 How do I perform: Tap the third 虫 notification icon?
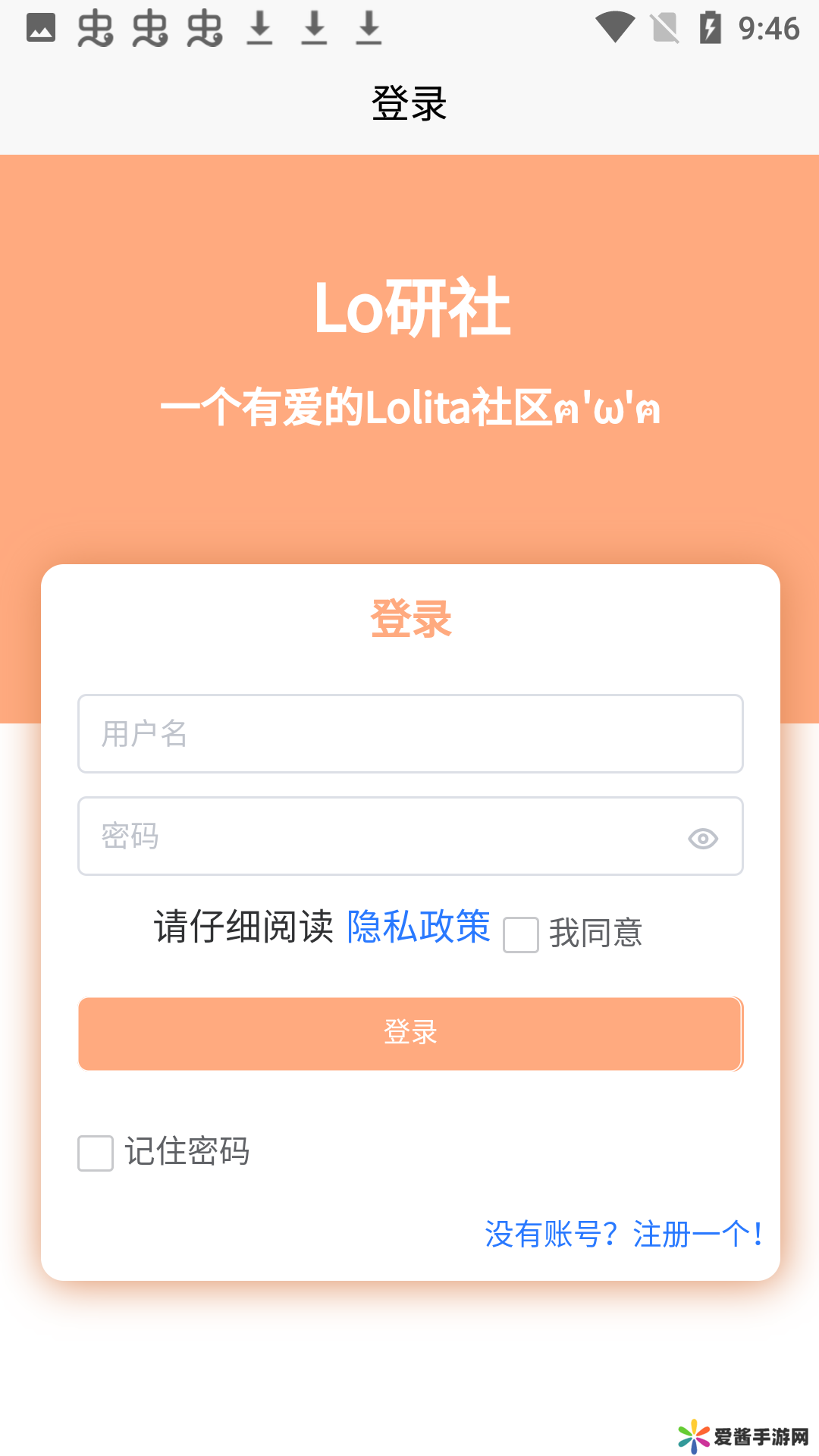point(205,29)
